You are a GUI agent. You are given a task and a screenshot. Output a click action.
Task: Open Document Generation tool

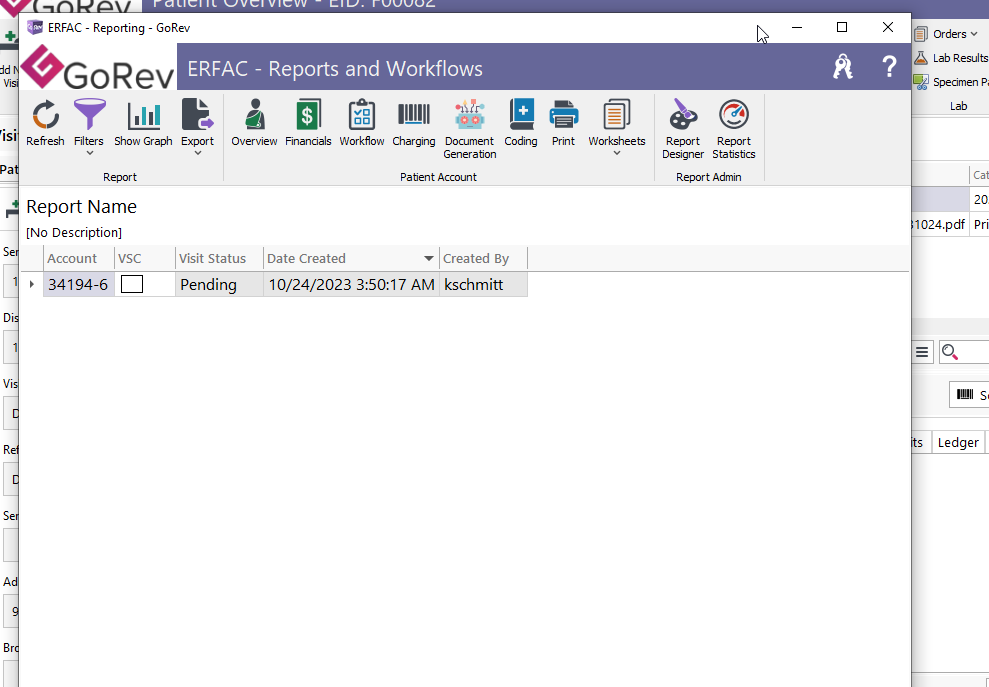coord(470,129)
